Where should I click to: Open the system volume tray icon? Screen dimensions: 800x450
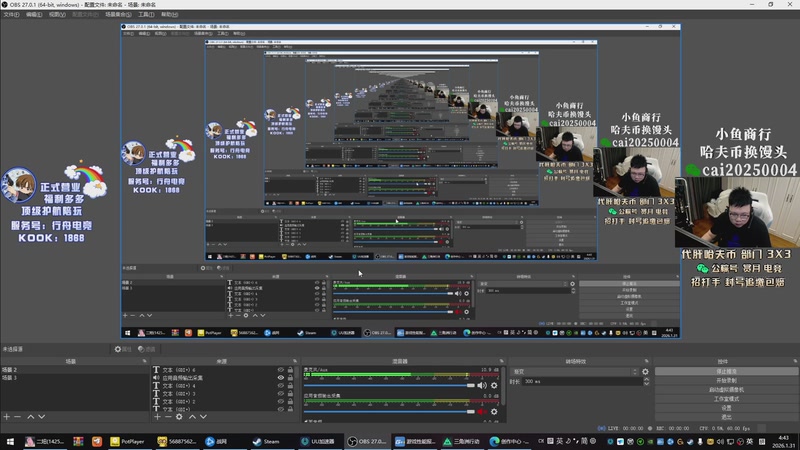720,441
